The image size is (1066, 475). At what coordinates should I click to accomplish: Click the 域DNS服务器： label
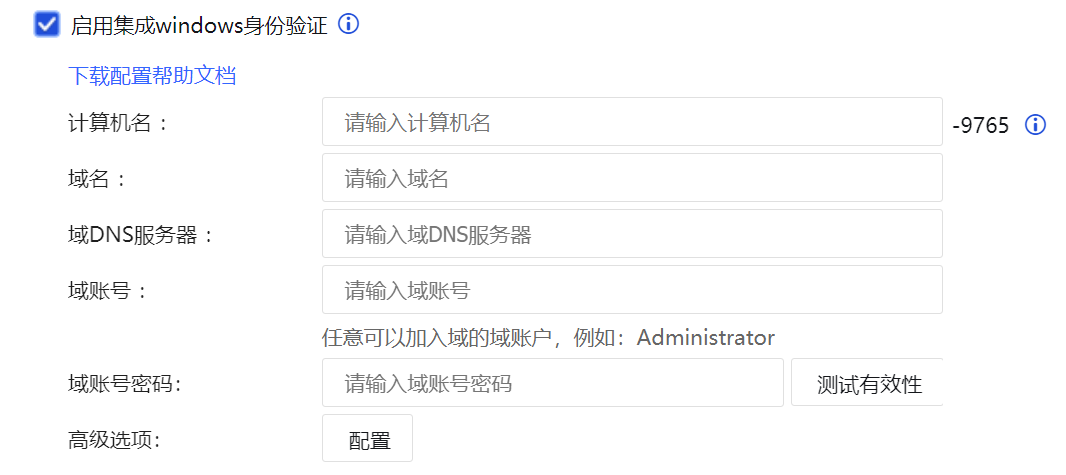click(x=140, y=235)
